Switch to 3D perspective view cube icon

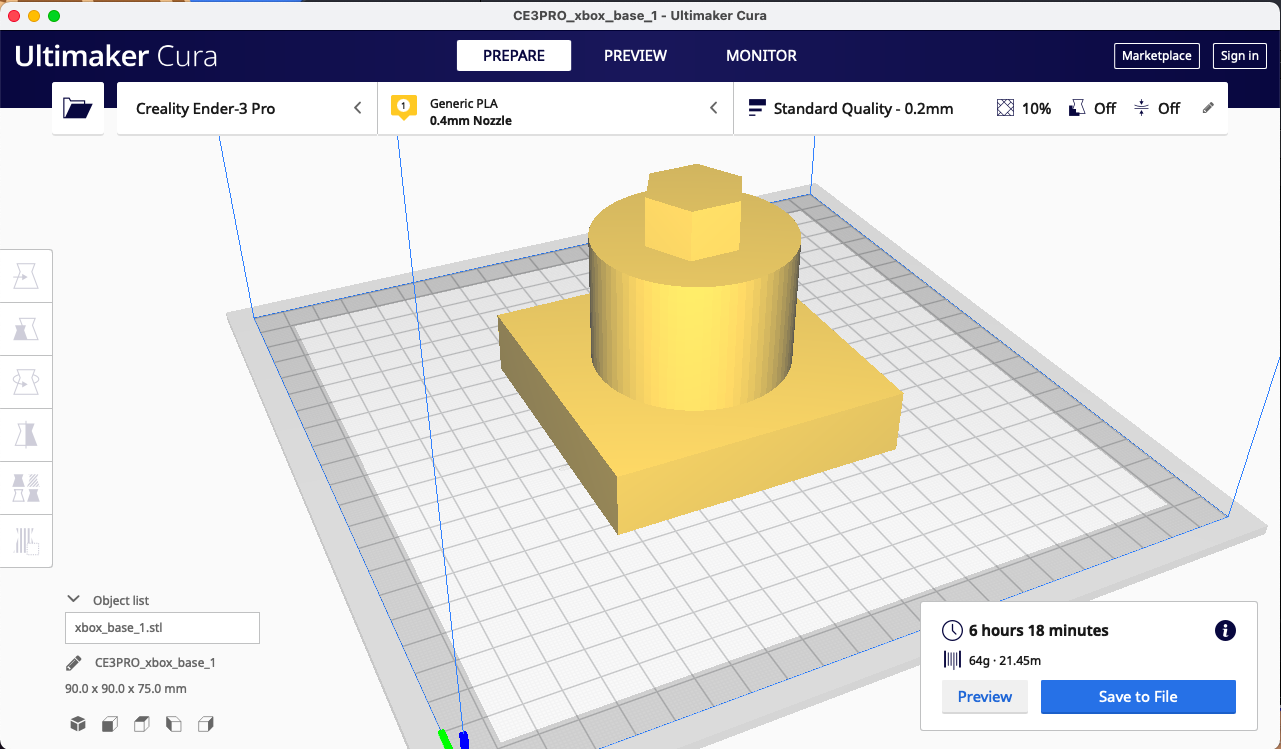(x=77, y=723)
